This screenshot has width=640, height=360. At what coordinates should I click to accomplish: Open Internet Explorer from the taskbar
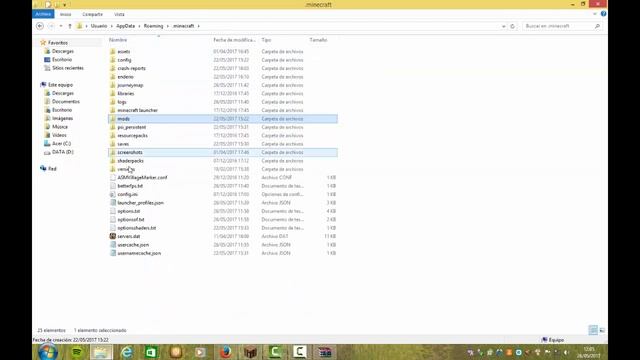[126, 352]
